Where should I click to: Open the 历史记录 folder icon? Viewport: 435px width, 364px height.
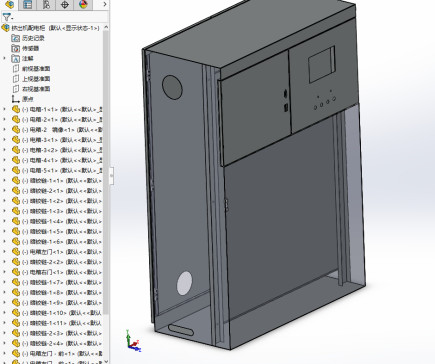click(15, 38)
